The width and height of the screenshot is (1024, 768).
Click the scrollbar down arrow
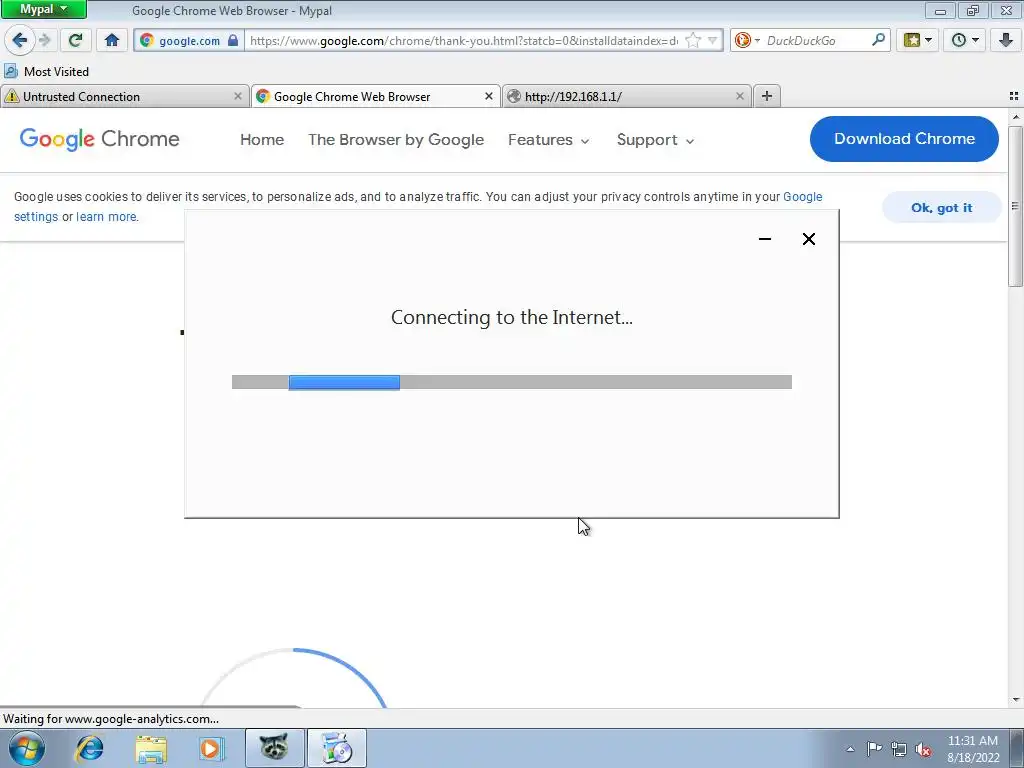tap(1016, 700)
